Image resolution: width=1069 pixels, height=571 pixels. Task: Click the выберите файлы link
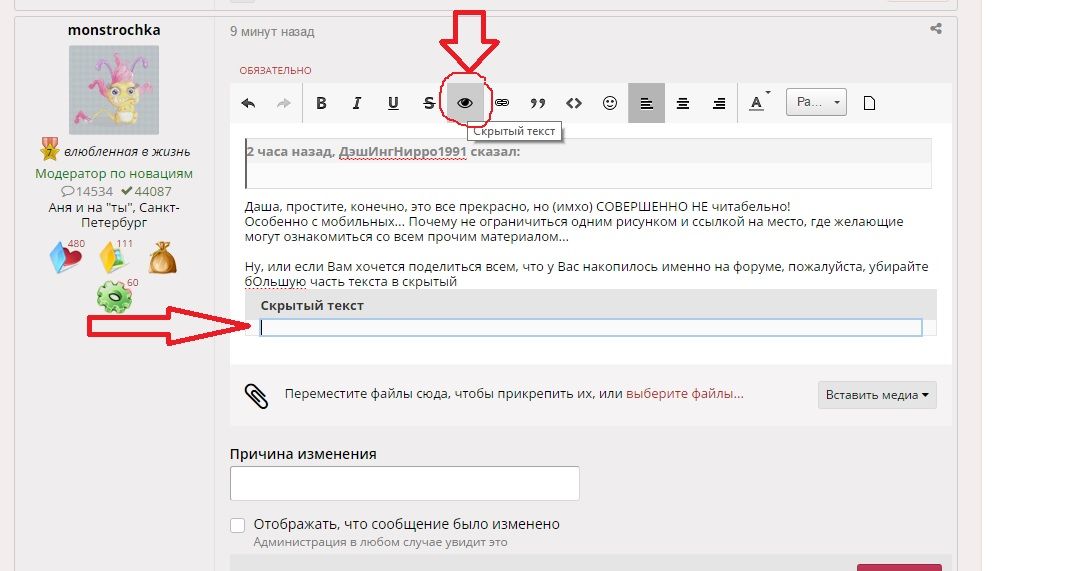684,394
